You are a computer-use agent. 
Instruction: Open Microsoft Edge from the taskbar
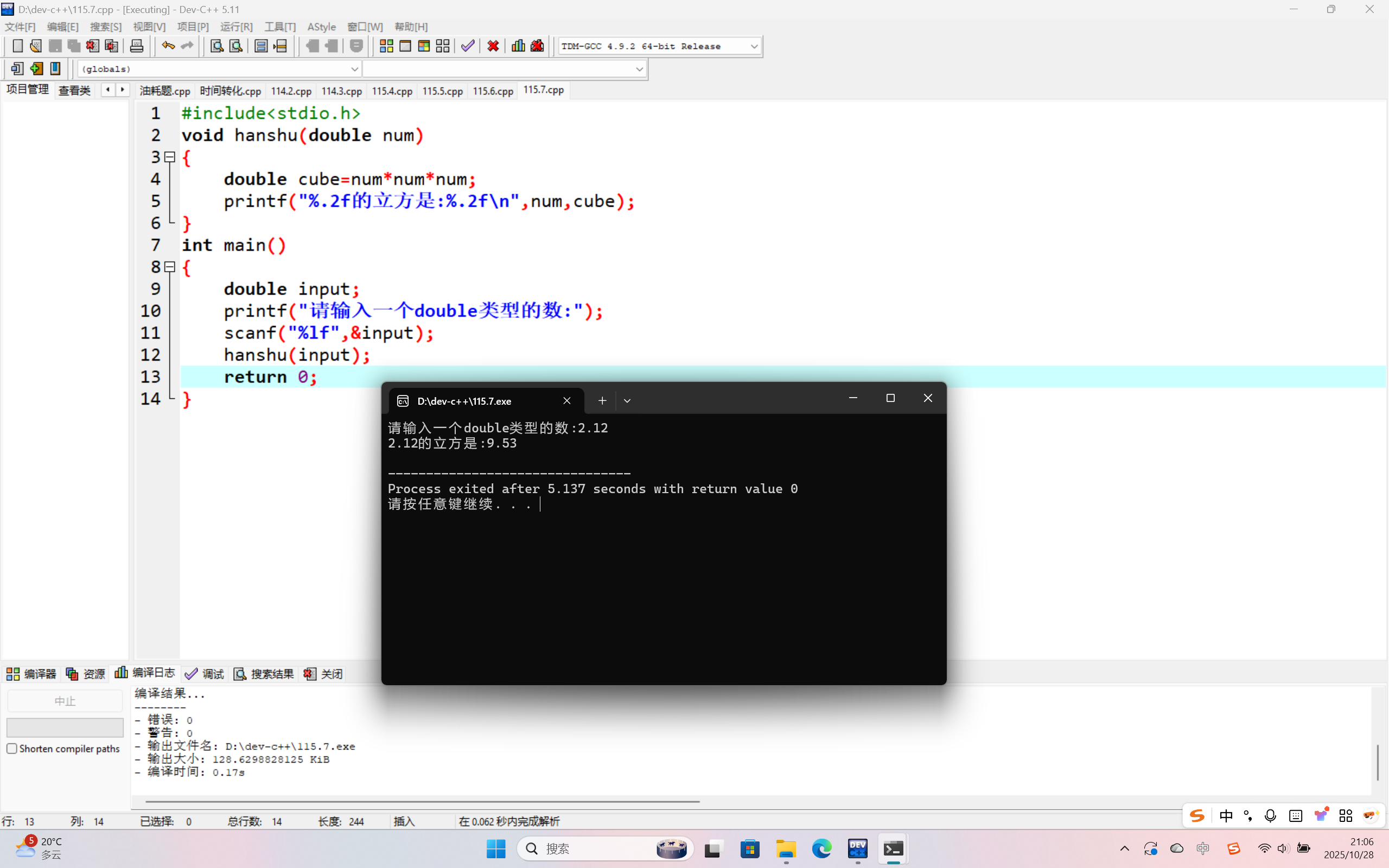821,848
